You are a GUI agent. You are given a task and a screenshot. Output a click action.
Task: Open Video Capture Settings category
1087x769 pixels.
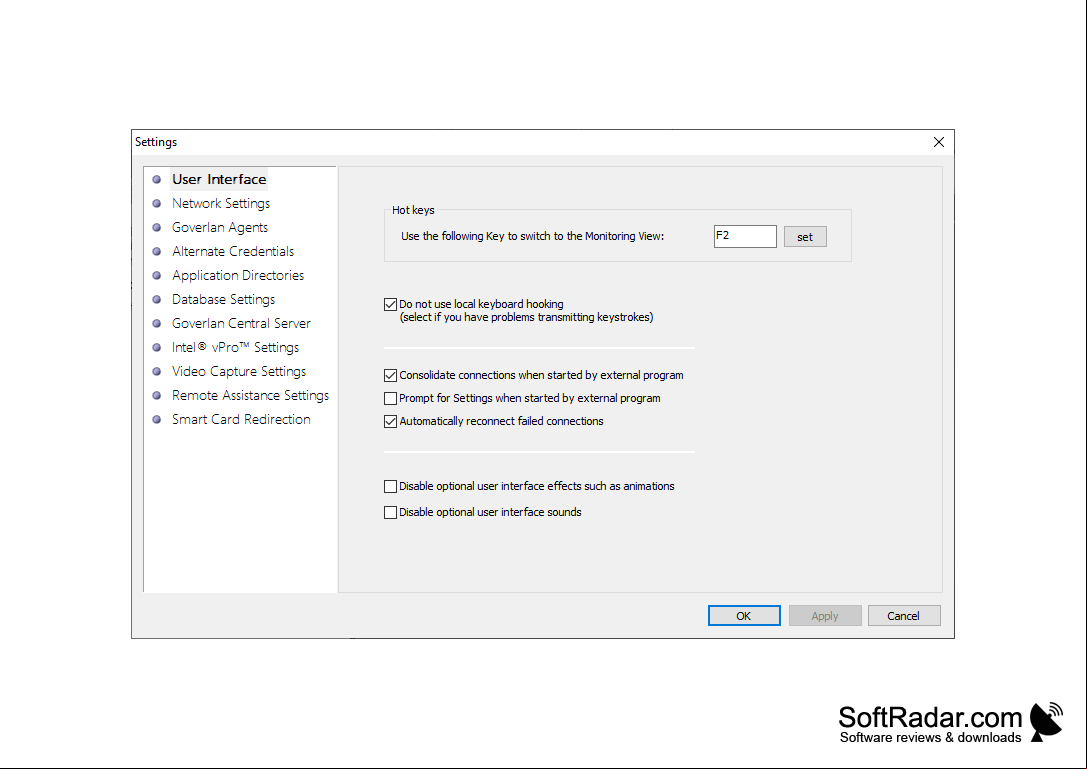[238, 372]
